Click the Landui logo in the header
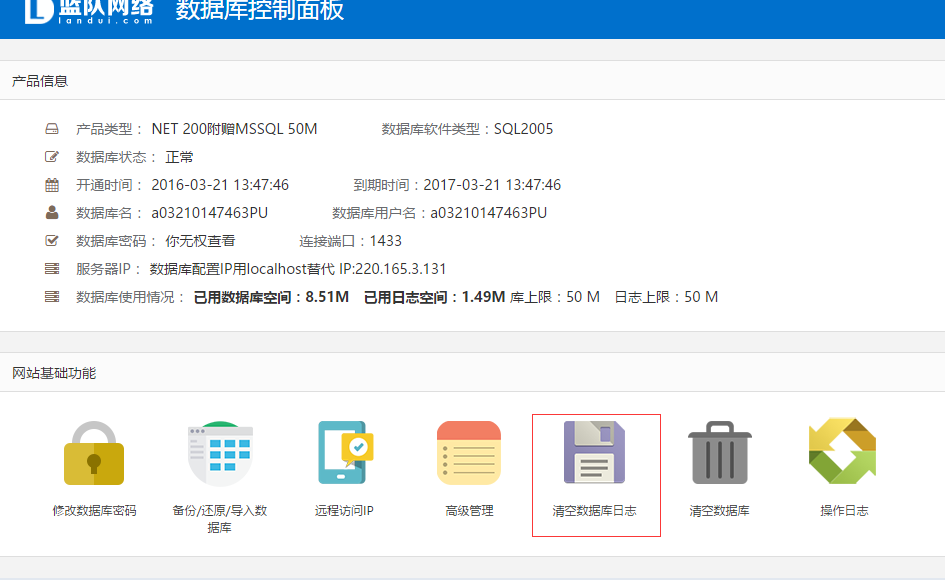The width and height of the screenshot is (945, 580). (90, 11)
